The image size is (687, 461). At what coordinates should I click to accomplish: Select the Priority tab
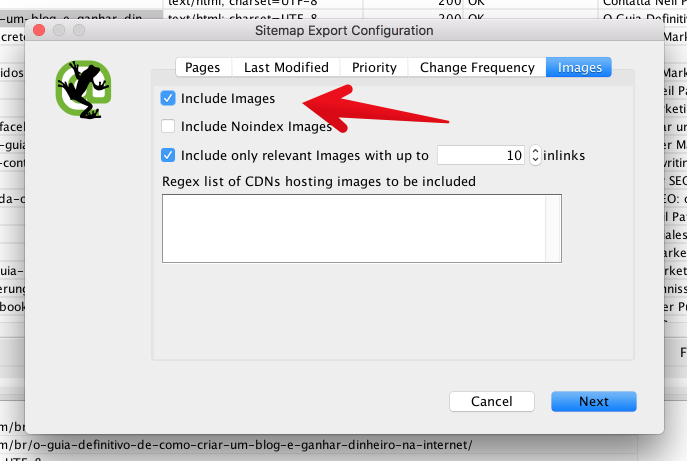[374, 67]
